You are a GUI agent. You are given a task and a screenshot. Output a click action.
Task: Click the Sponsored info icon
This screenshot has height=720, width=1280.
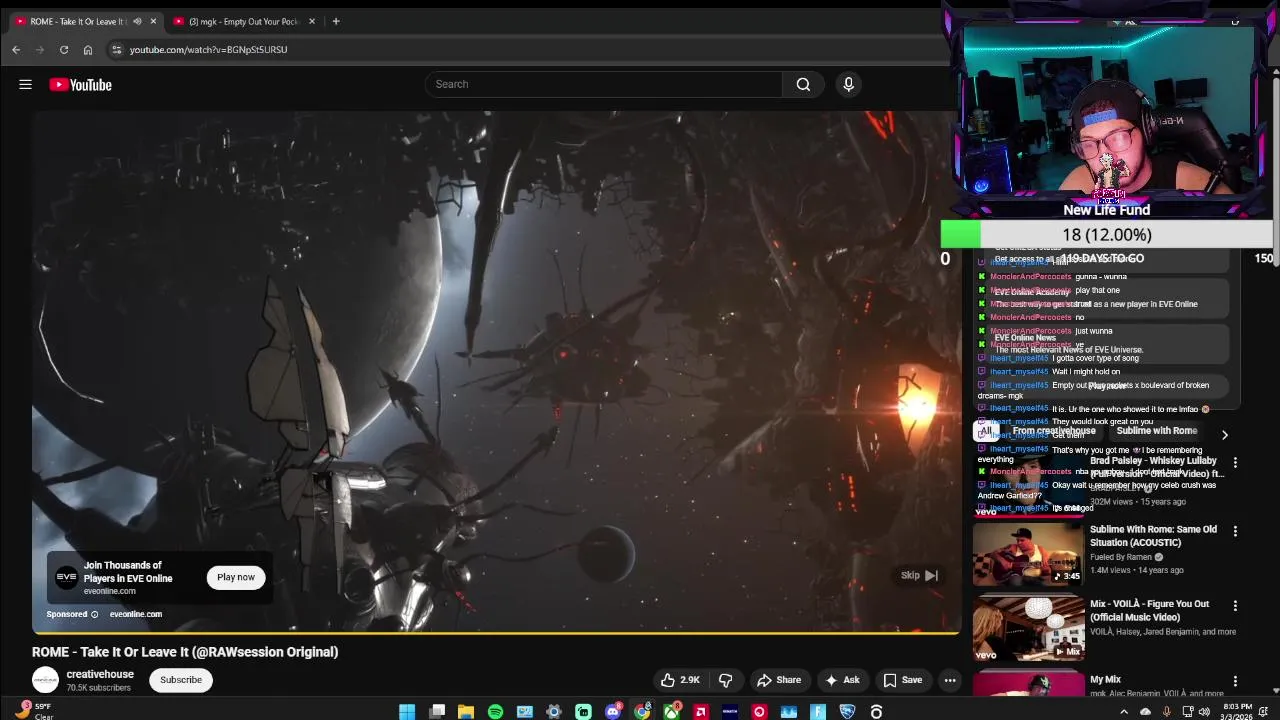pyautogui.click(x=95, y=614)
